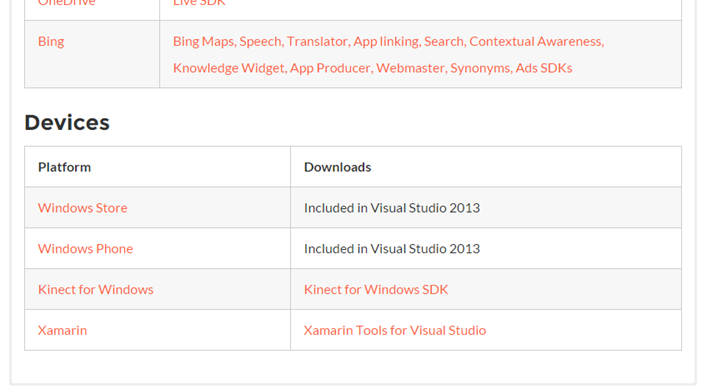Open the Windows Store platform link
This screenshot has height=389, width=702.
83,208
